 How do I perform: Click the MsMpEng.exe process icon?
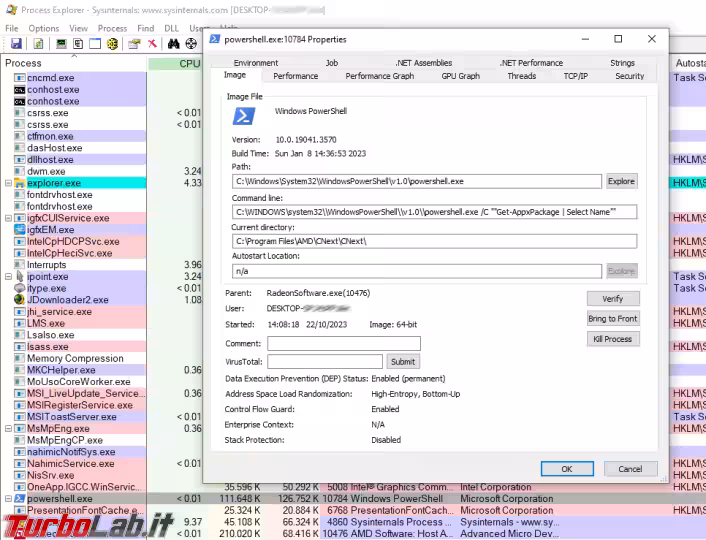coord(19,428)
